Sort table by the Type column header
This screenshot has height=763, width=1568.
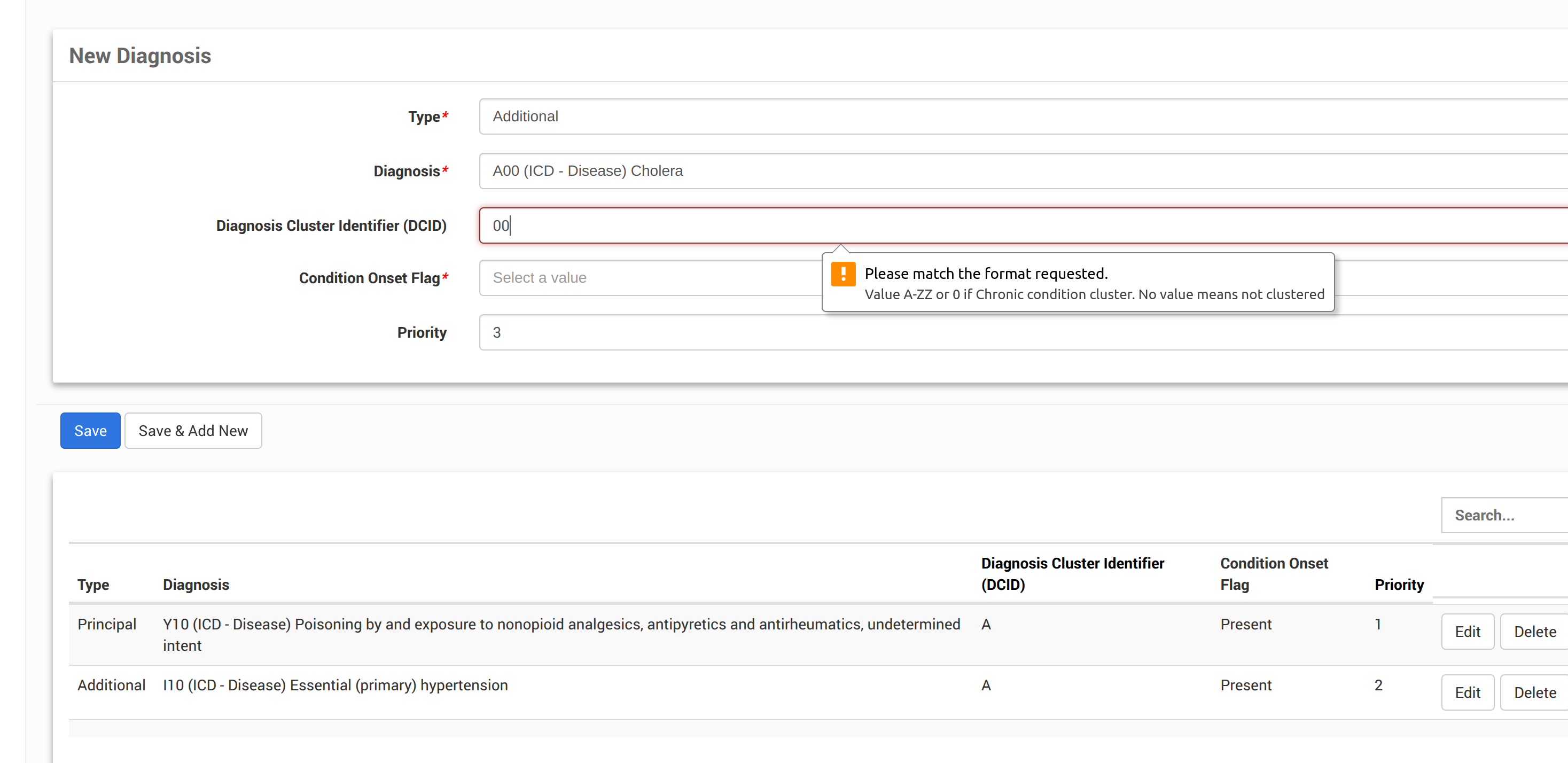pos(93,585)
